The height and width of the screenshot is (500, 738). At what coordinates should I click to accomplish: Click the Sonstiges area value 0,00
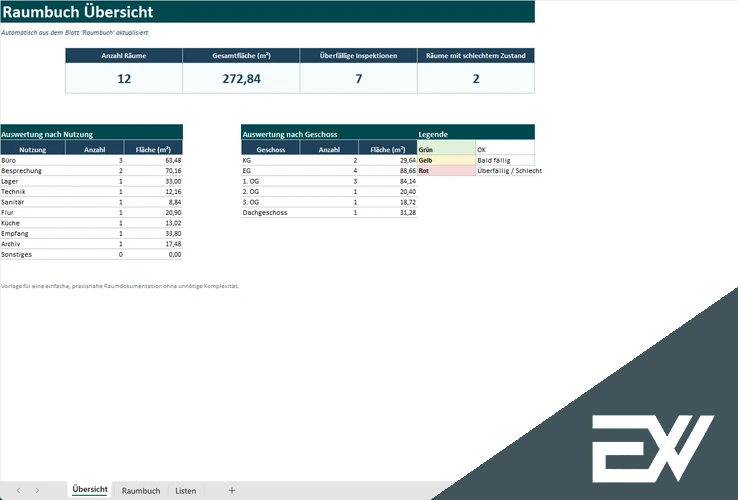(x=153, y=254)
